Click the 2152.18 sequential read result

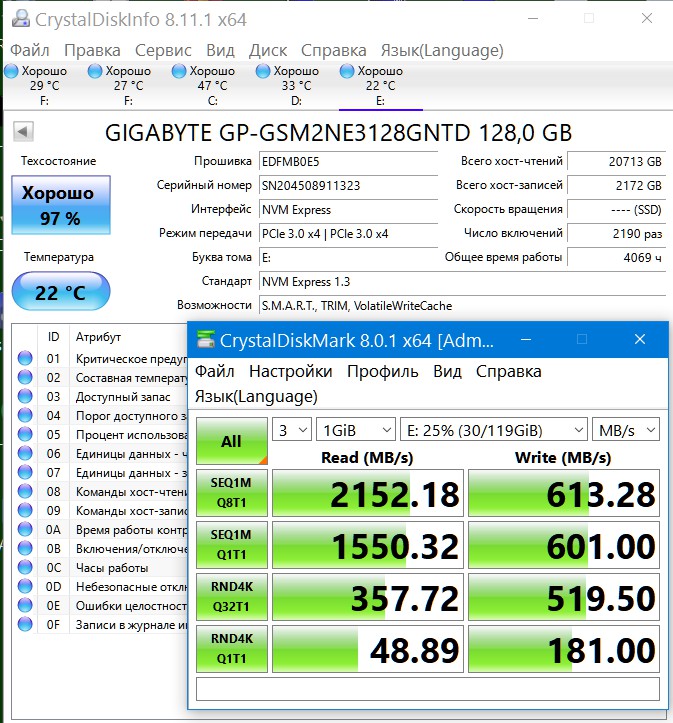(368, 493)
